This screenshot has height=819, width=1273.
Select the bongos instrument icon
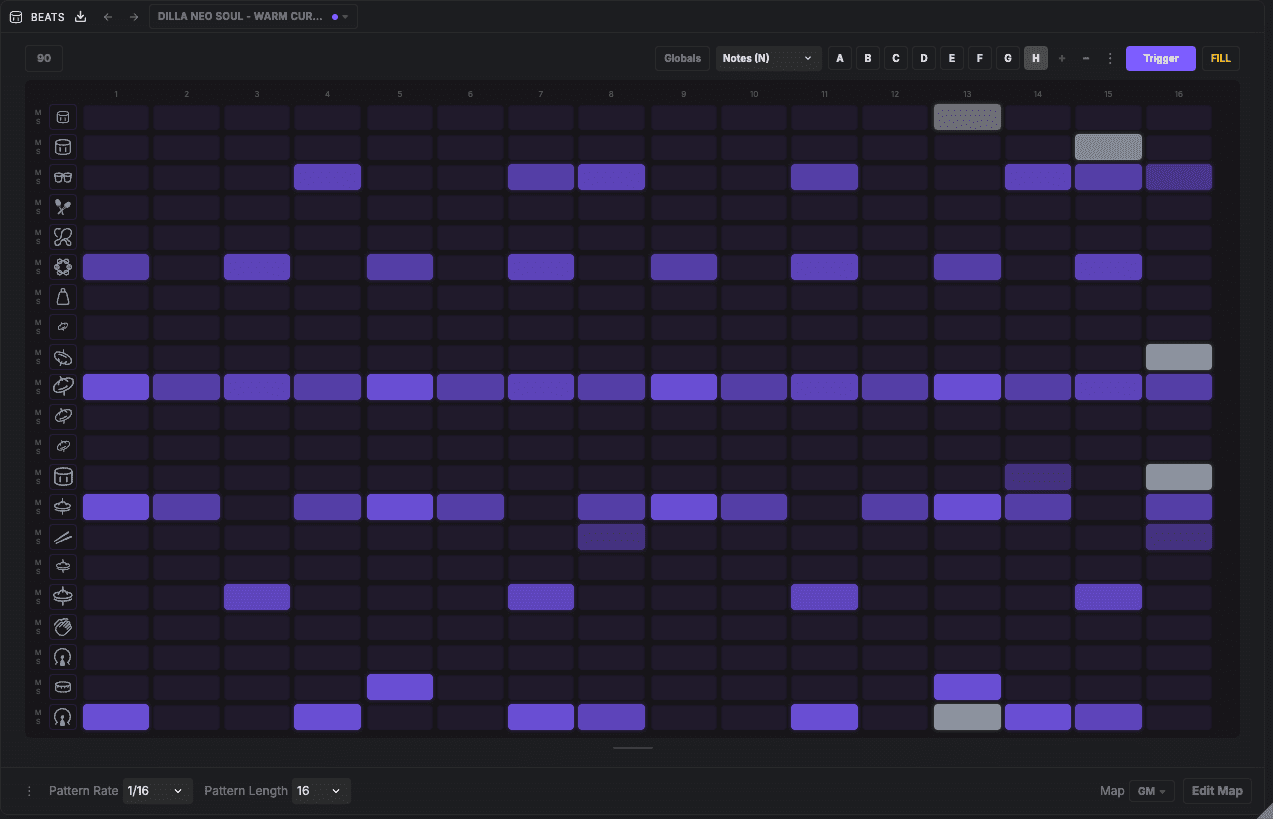point(63,177)
